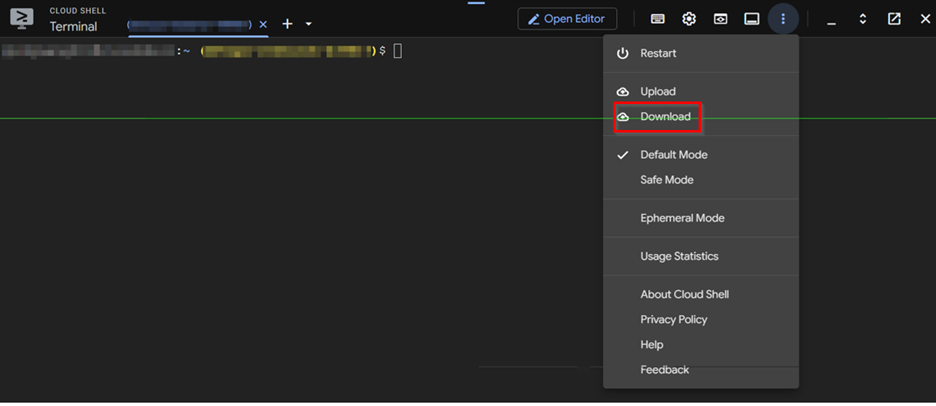Enable Ephemeral Mode
This screenshot has height=406, width=936.
click(x=682, y=218)
